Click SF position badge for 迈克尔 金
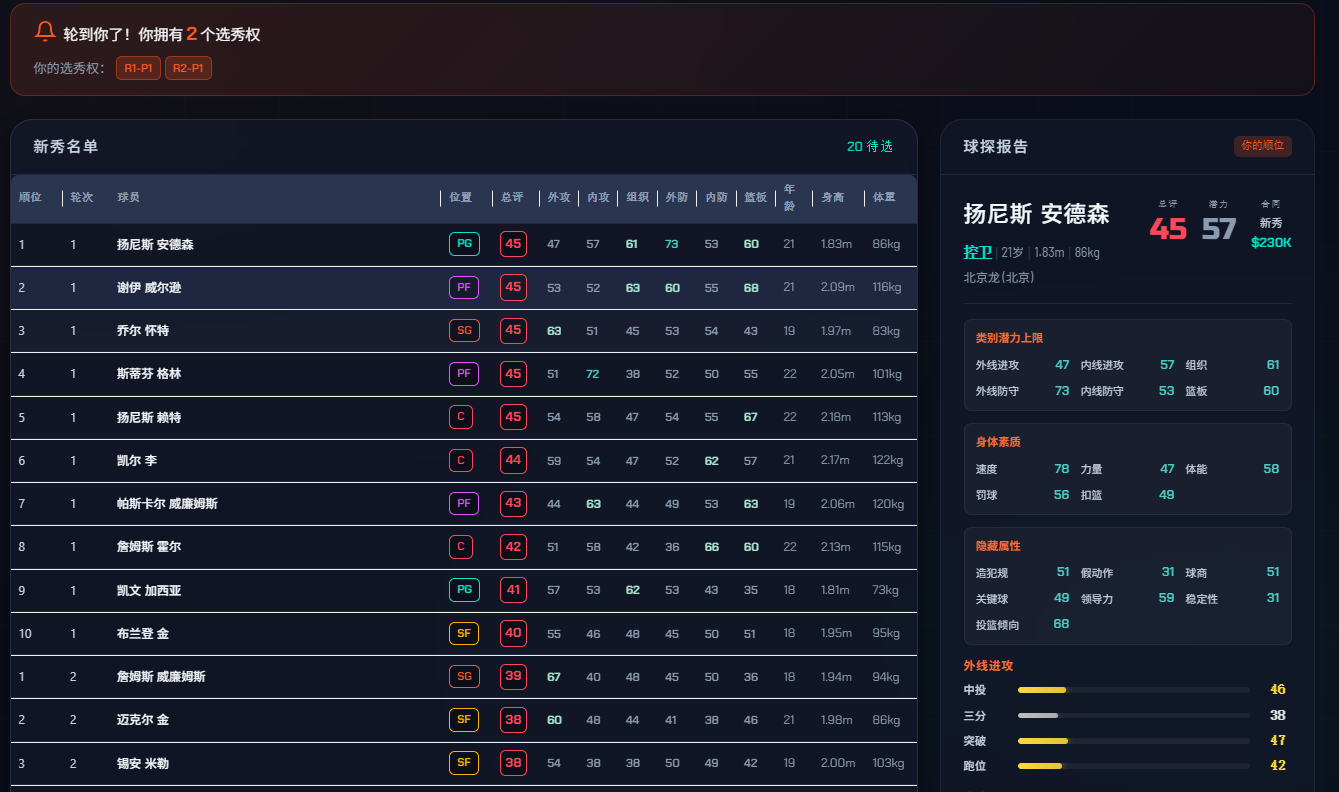This screenshot has height=792, width=1339. click(x=464, y=720)
